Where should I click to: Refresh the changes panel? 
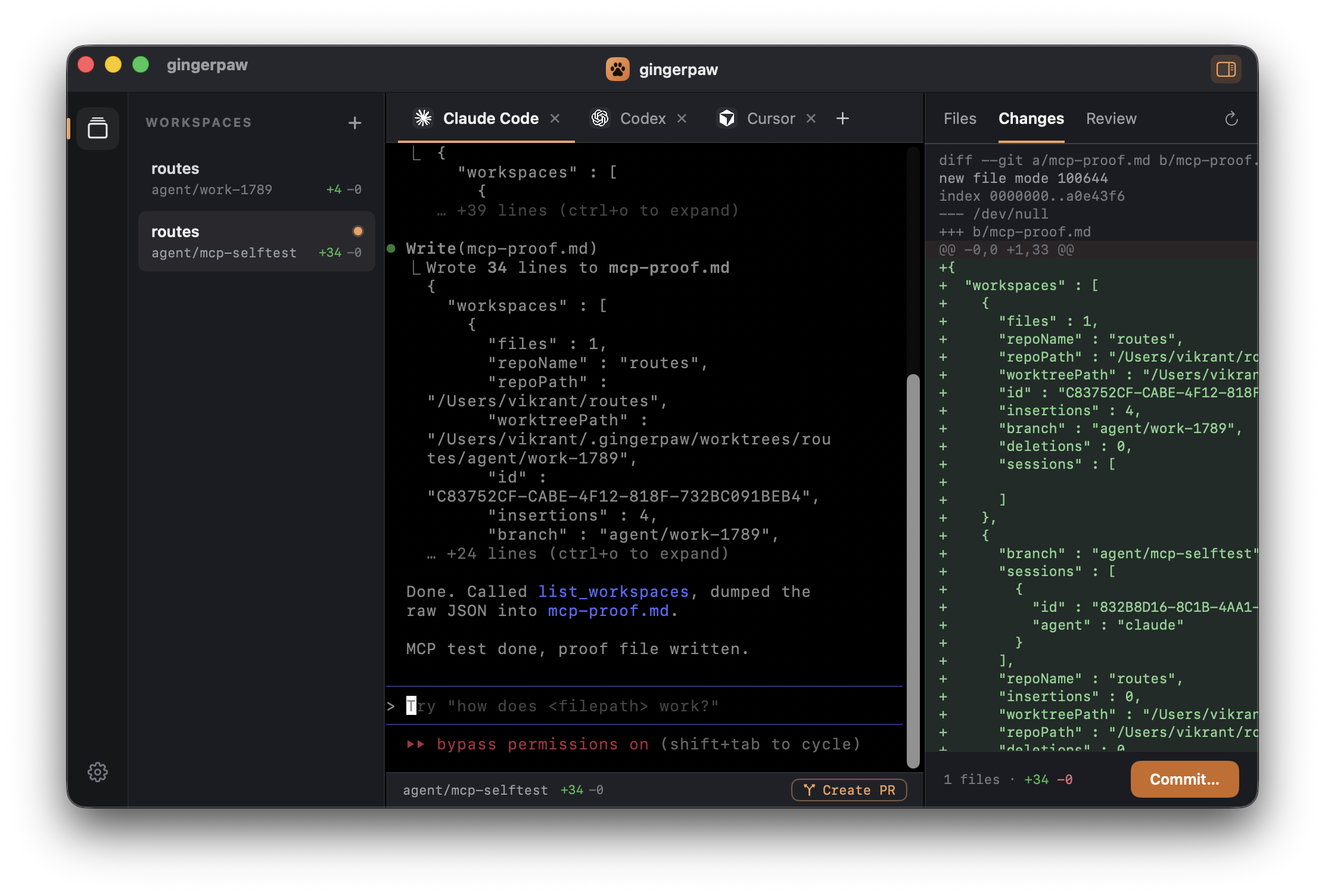[x=1231, y=119]
